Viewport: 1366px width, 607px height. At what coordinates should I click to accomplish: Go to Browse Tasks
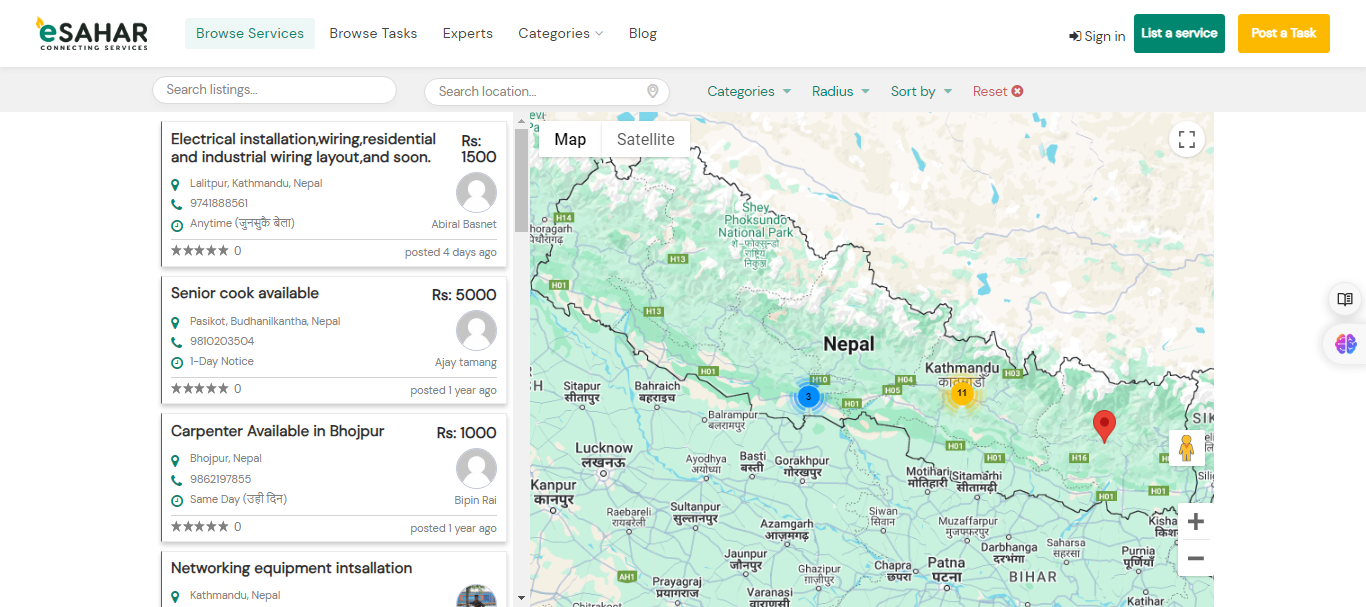373,33
